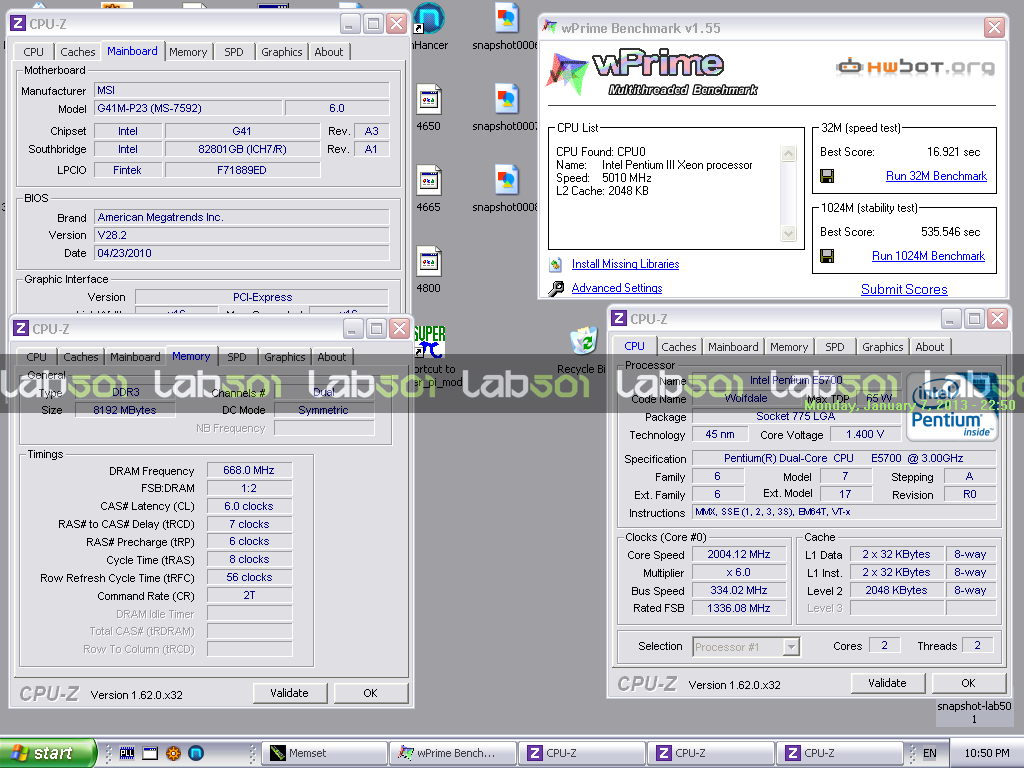Open the Advanced Settings link
The image size is (1024, 768).
pyautogui.click(x=616, y=288)
